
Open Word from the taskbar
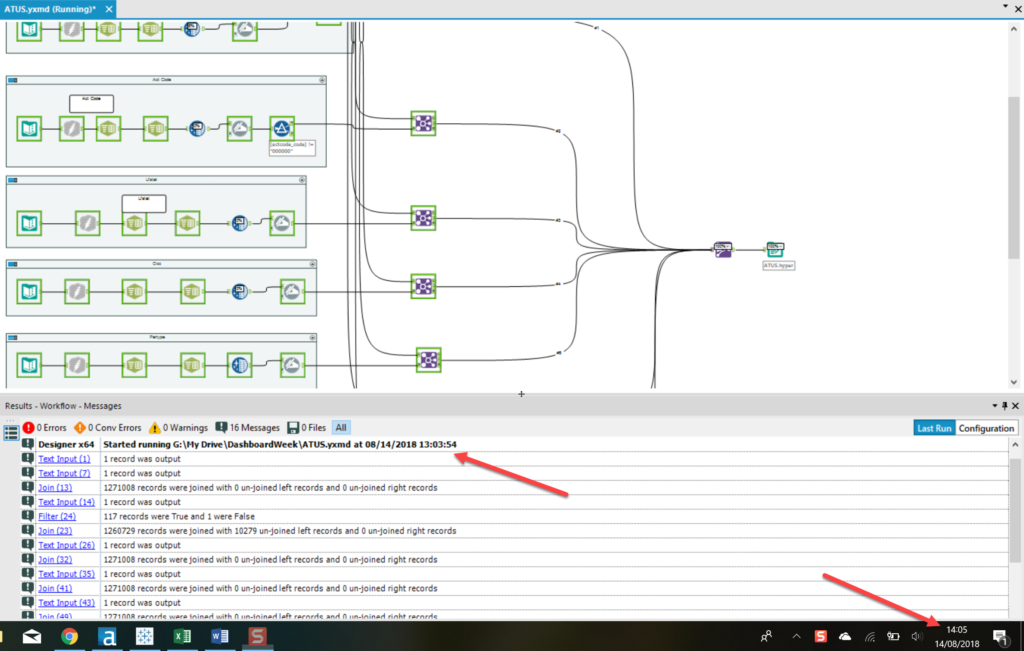coord(220,636)
